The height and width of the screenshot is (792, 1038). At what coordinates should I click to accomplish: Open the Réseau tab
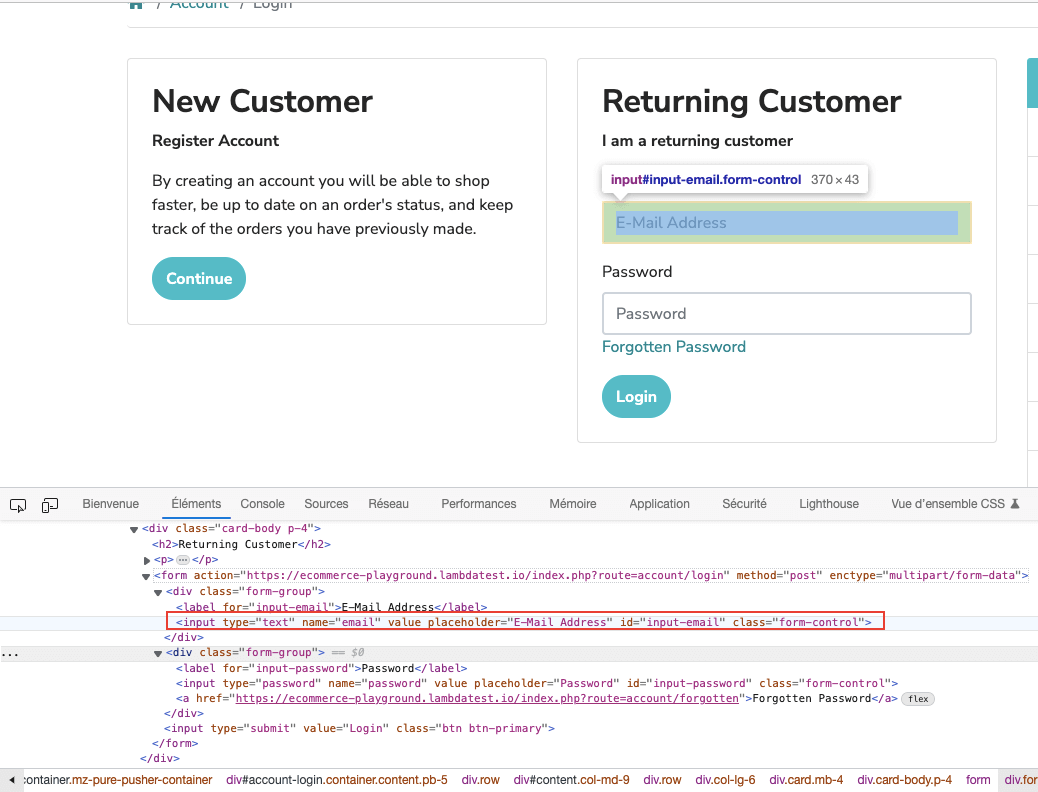point(388,504)
